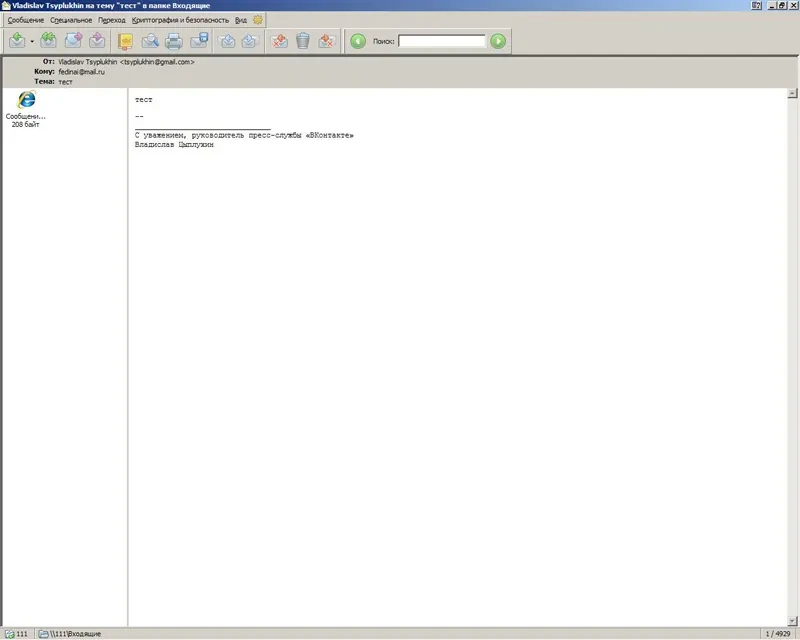Click the help question-mark button in title bar
The image size is (800, 640).
[755, 6]
